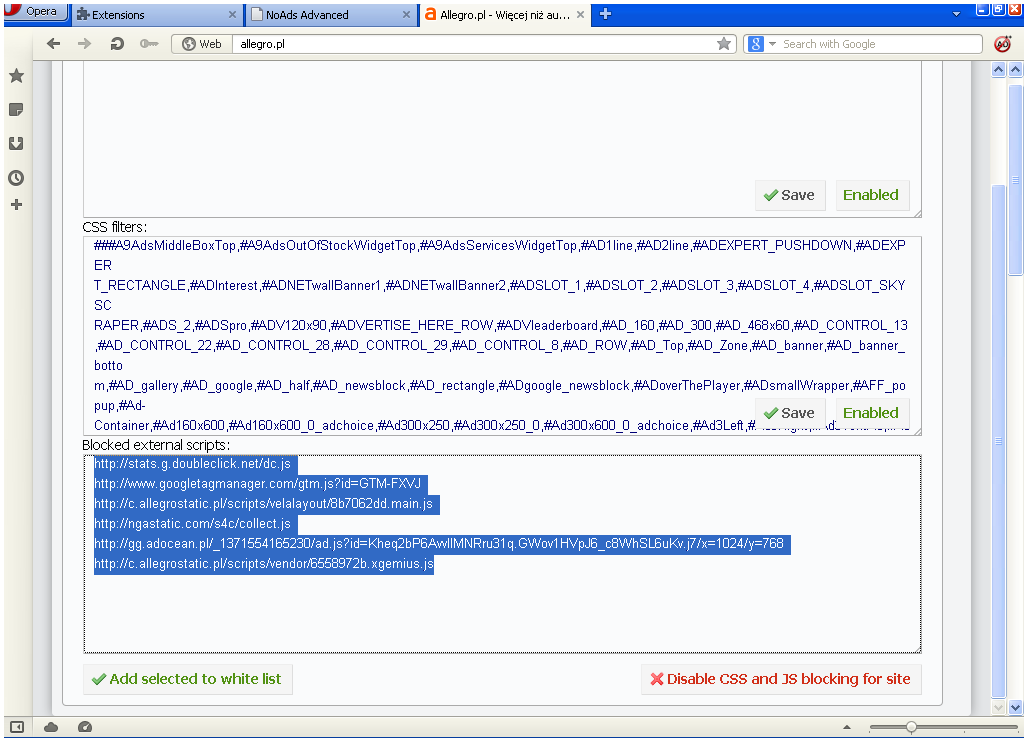Click the inner panel scroll up arrow
This screenshot has width=1024, height=738.
pyautogui.click(x=999, y=69)
